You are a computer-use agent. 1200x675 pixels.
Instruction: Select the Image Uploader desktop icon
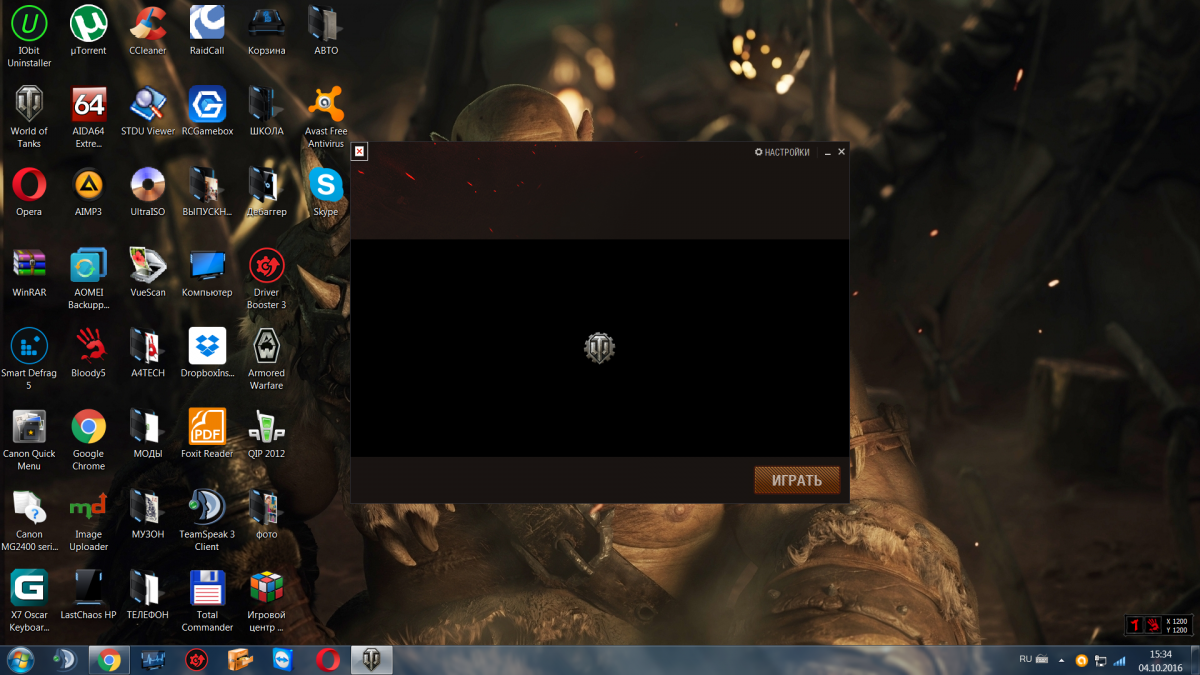[x=88, y=522]
